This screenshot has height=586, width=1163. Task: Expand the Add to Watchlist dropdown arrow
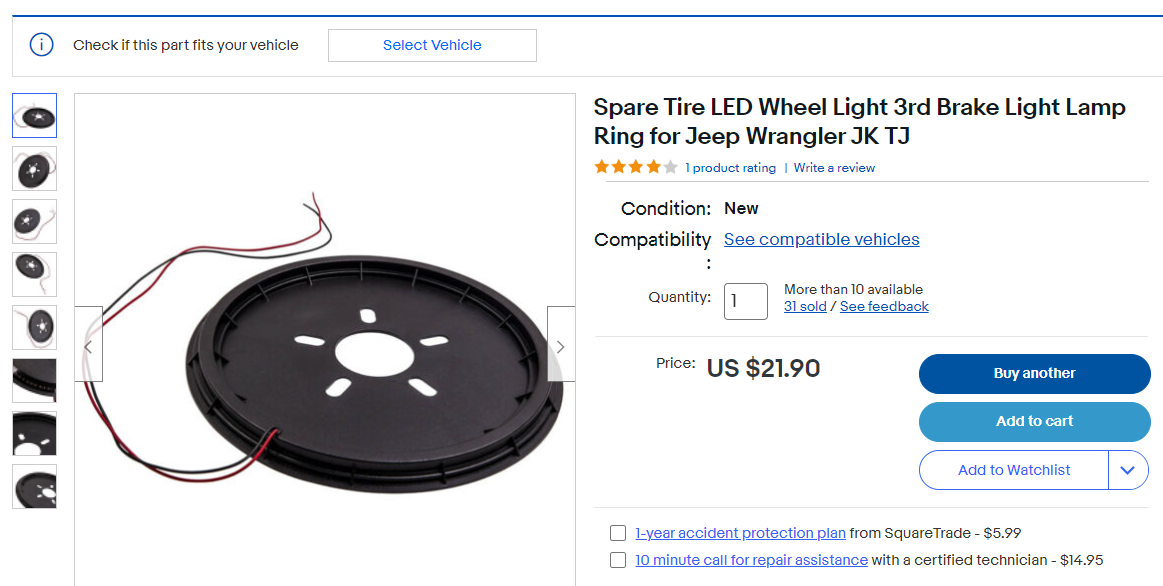[1129, 470]
